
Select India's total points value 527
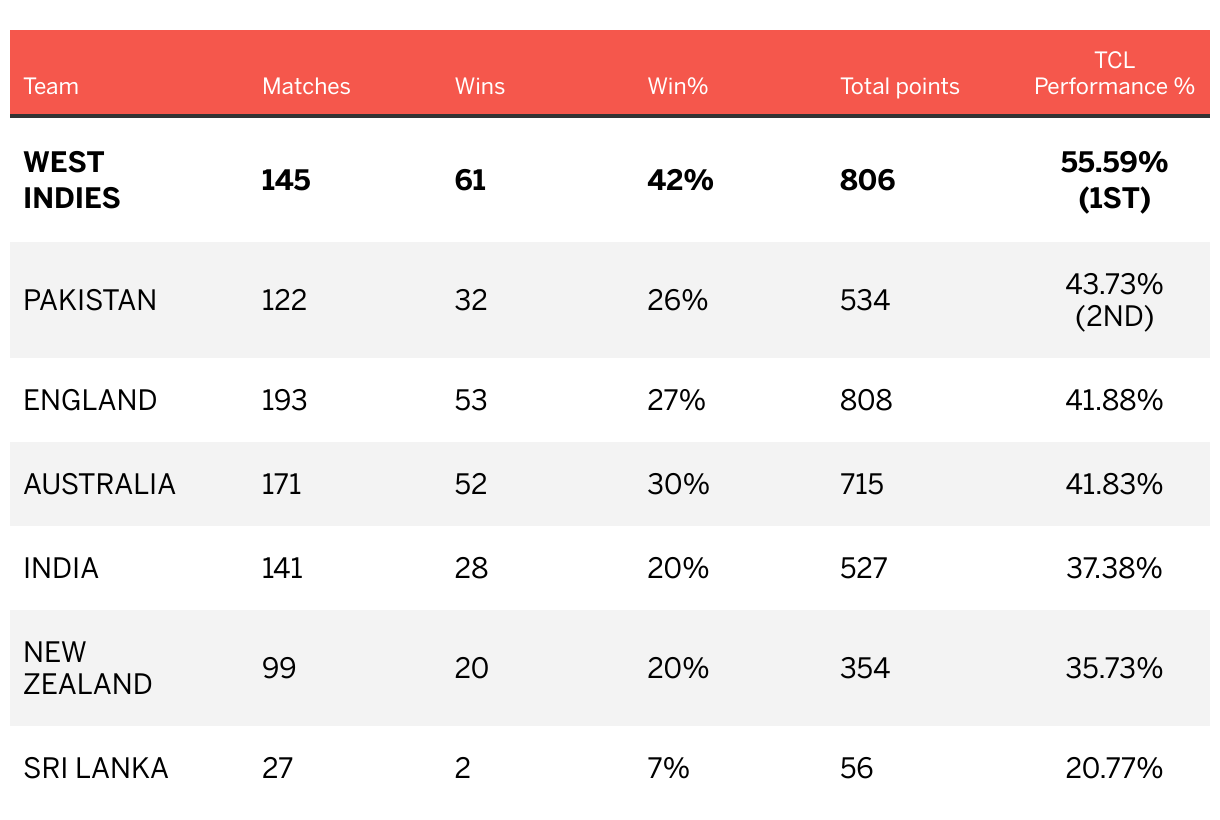click(x=864, y=568)
